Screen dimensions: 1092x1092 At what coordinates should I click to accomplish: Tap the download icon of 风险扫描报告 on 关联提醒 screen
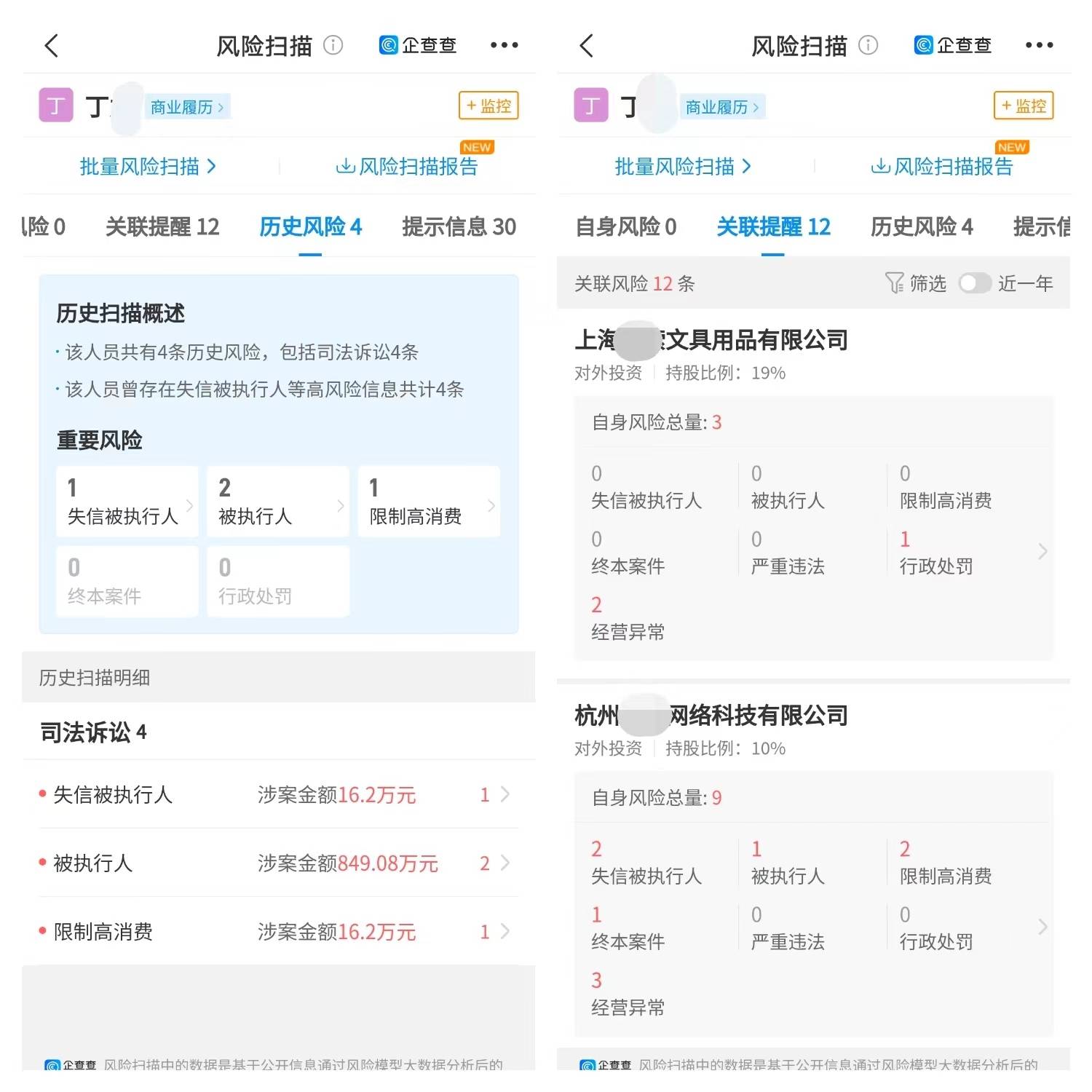pyautogui.click(x=880, y=167)
